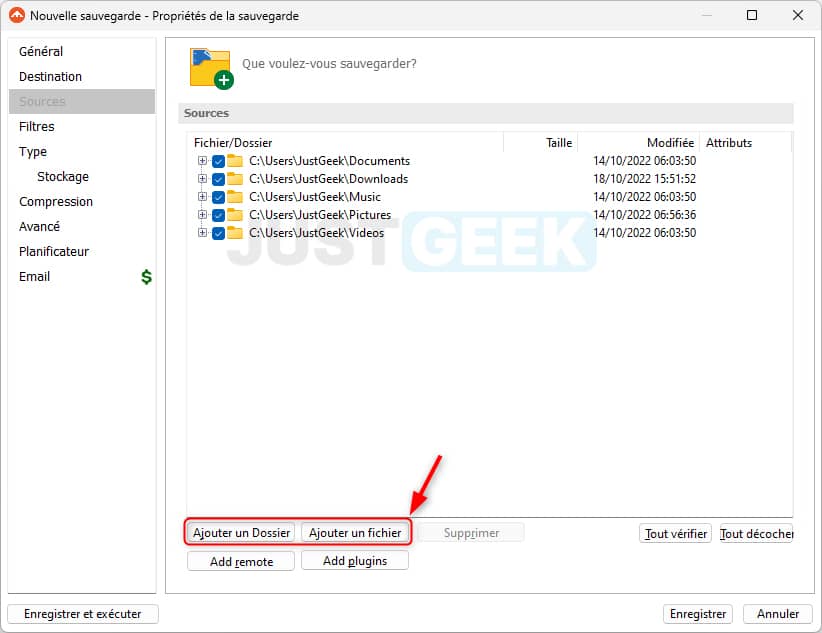Select the C:\Users\JustGeek\Music path text
This screenshot has height=633, width=822.
(x=315, y=197)
